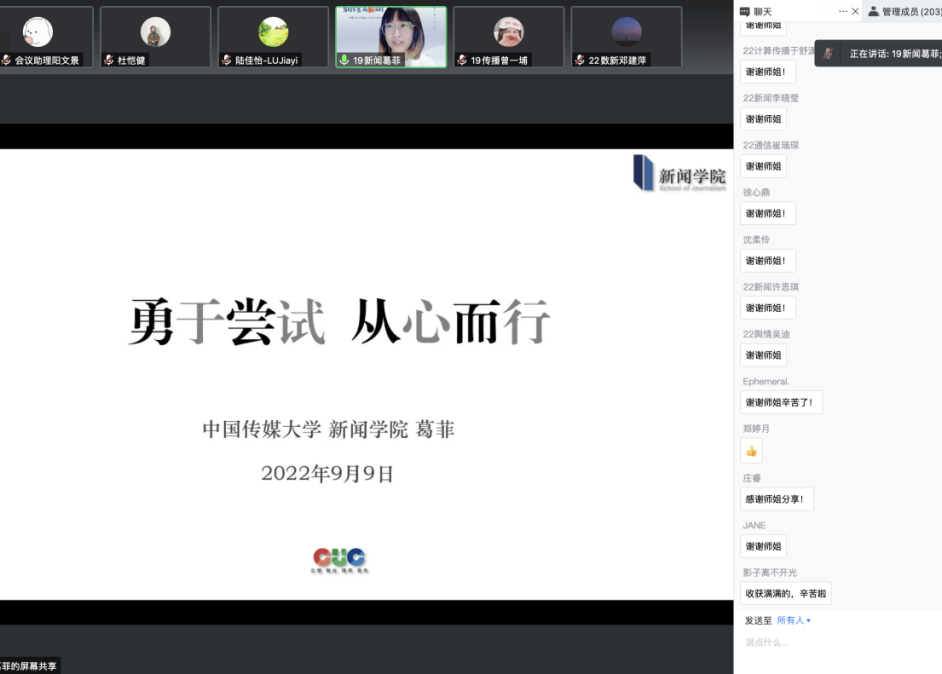Open the chat panel's more options (…) menu
This screenshot has height=674, width=942.
click(843, 11)
